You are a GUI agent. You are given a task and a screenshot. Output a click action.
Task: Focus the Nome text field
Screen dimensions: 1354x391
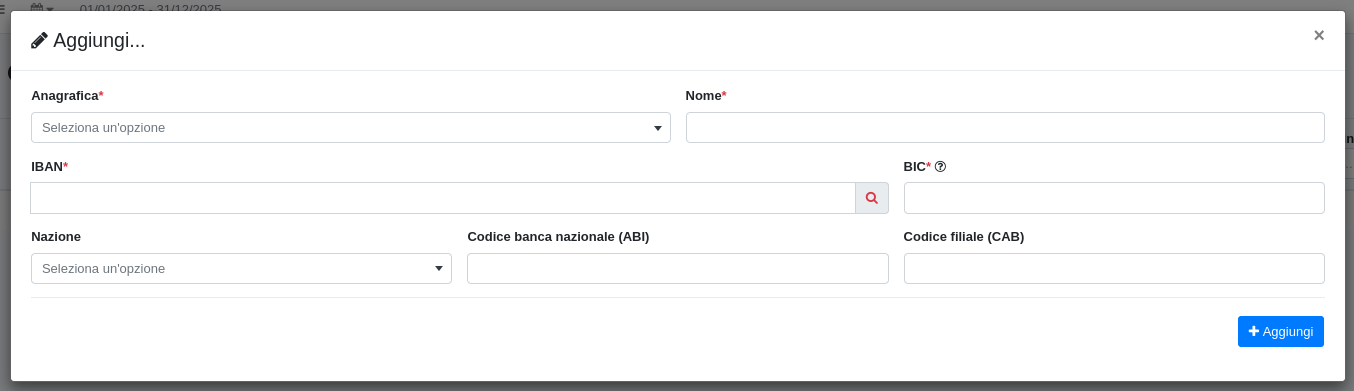point(1005,128)
